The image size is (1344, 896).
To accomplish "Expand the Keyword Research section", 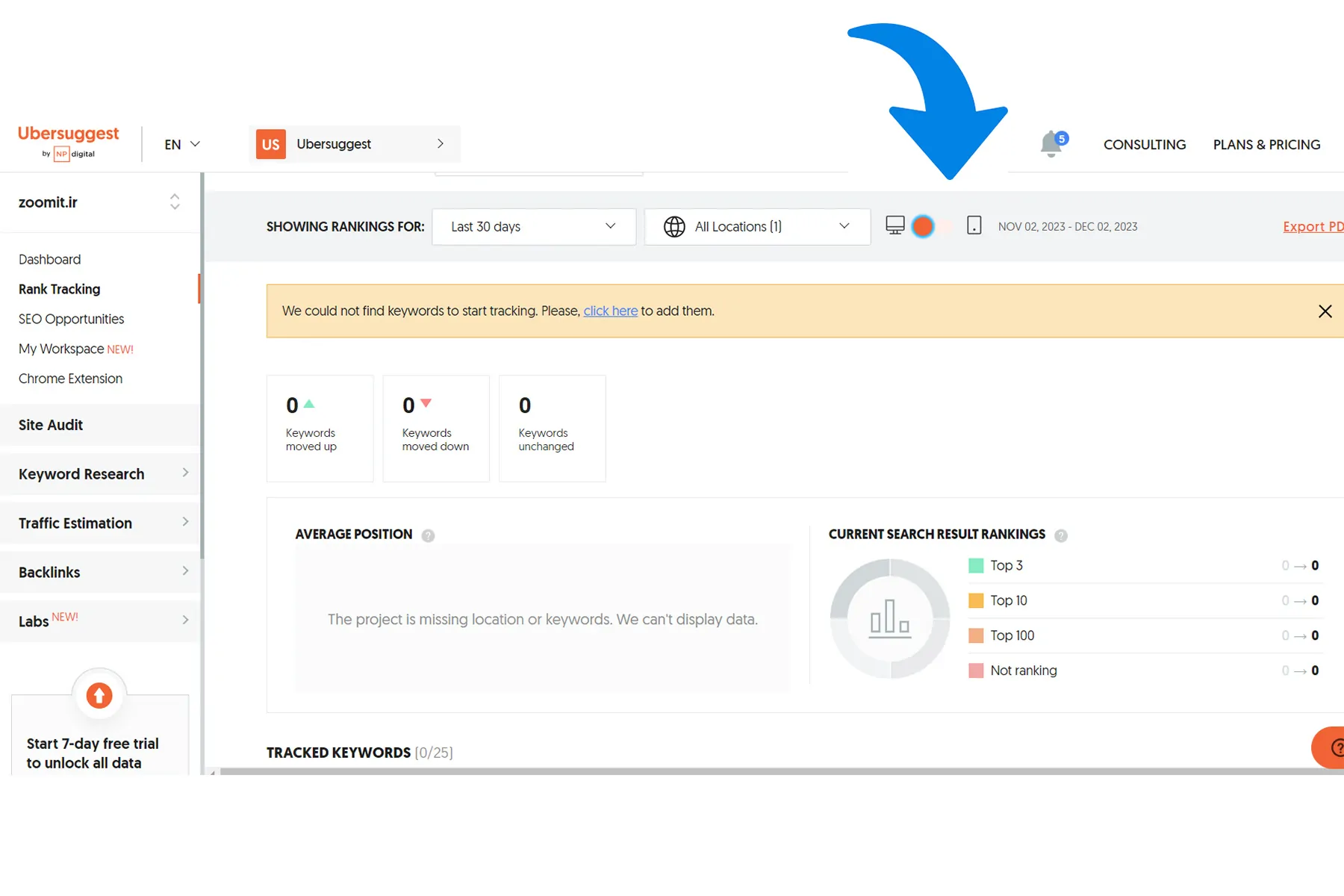I will (x=100, y=474).
